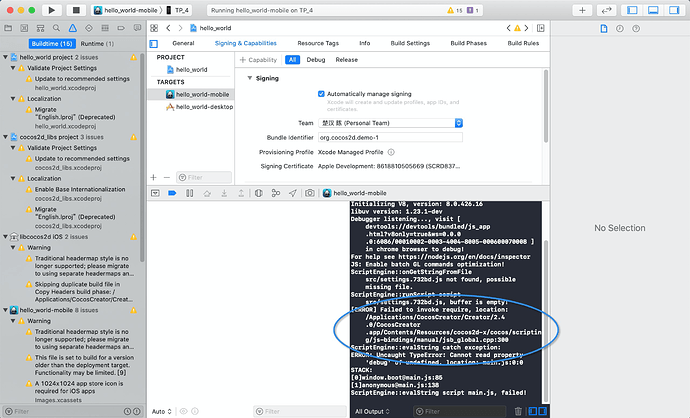Click the Run (play) button
Viewport: 690px width, 418px height.
click(x=51, y=10)
